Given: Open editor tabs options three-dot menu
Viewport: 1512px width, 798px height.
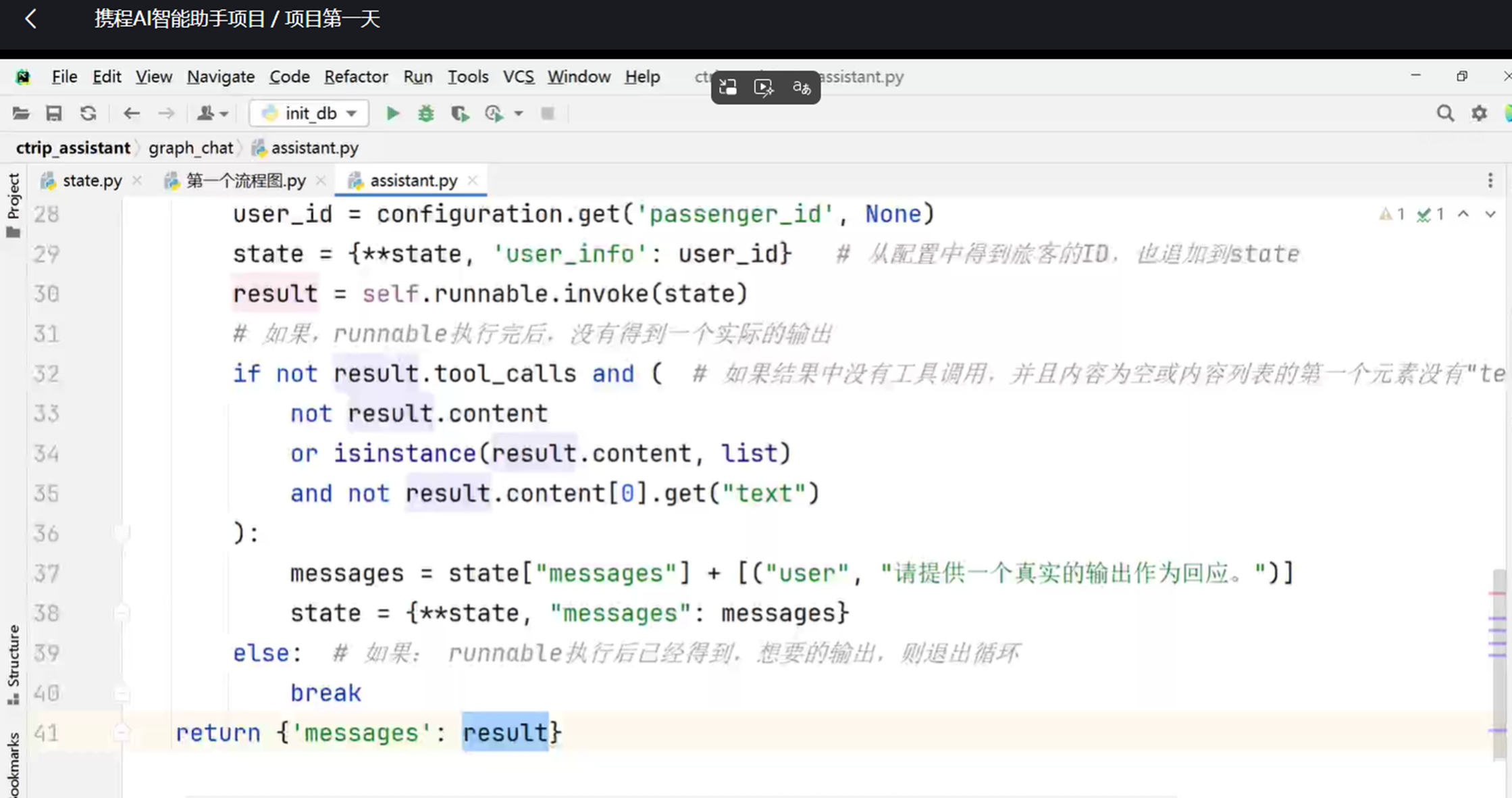Looking at the screenshot, I should tap(1490, 180).
